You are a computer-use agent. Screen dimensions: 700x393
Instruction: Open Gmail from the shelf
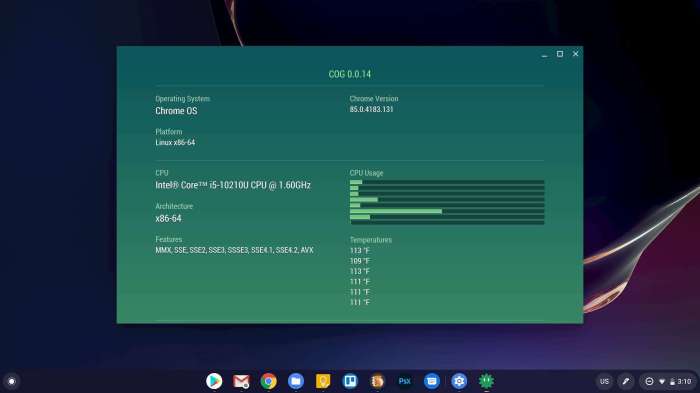[242, 381]
